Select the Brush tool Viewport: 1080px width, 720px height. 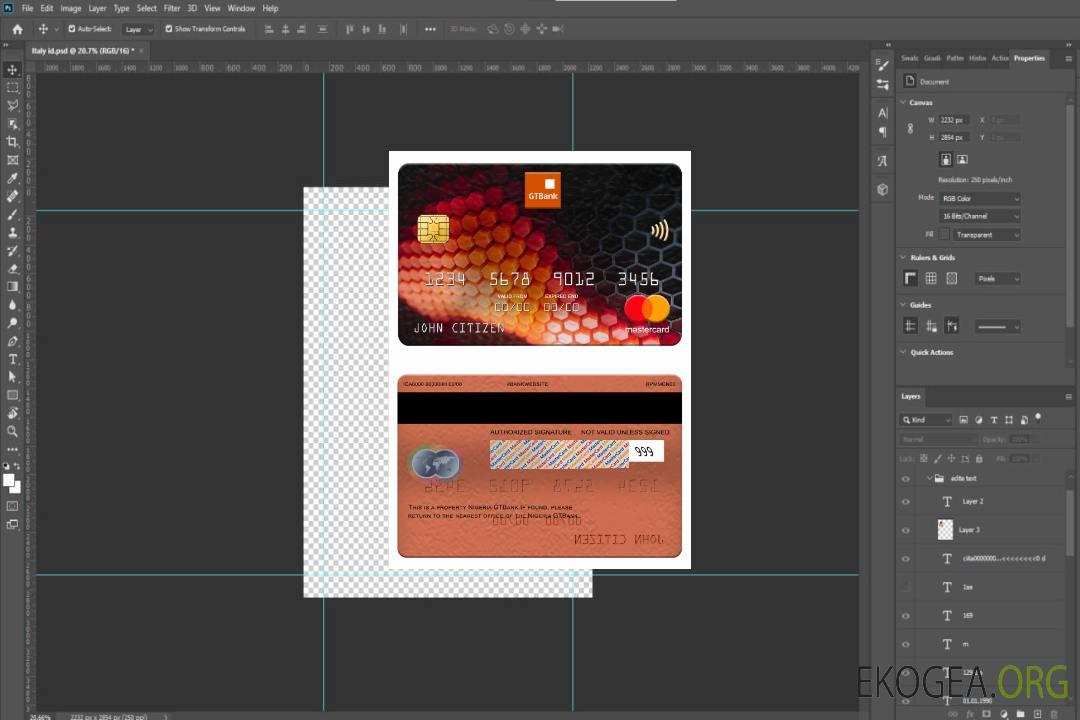pyautogui.click(x=12, y=214)
